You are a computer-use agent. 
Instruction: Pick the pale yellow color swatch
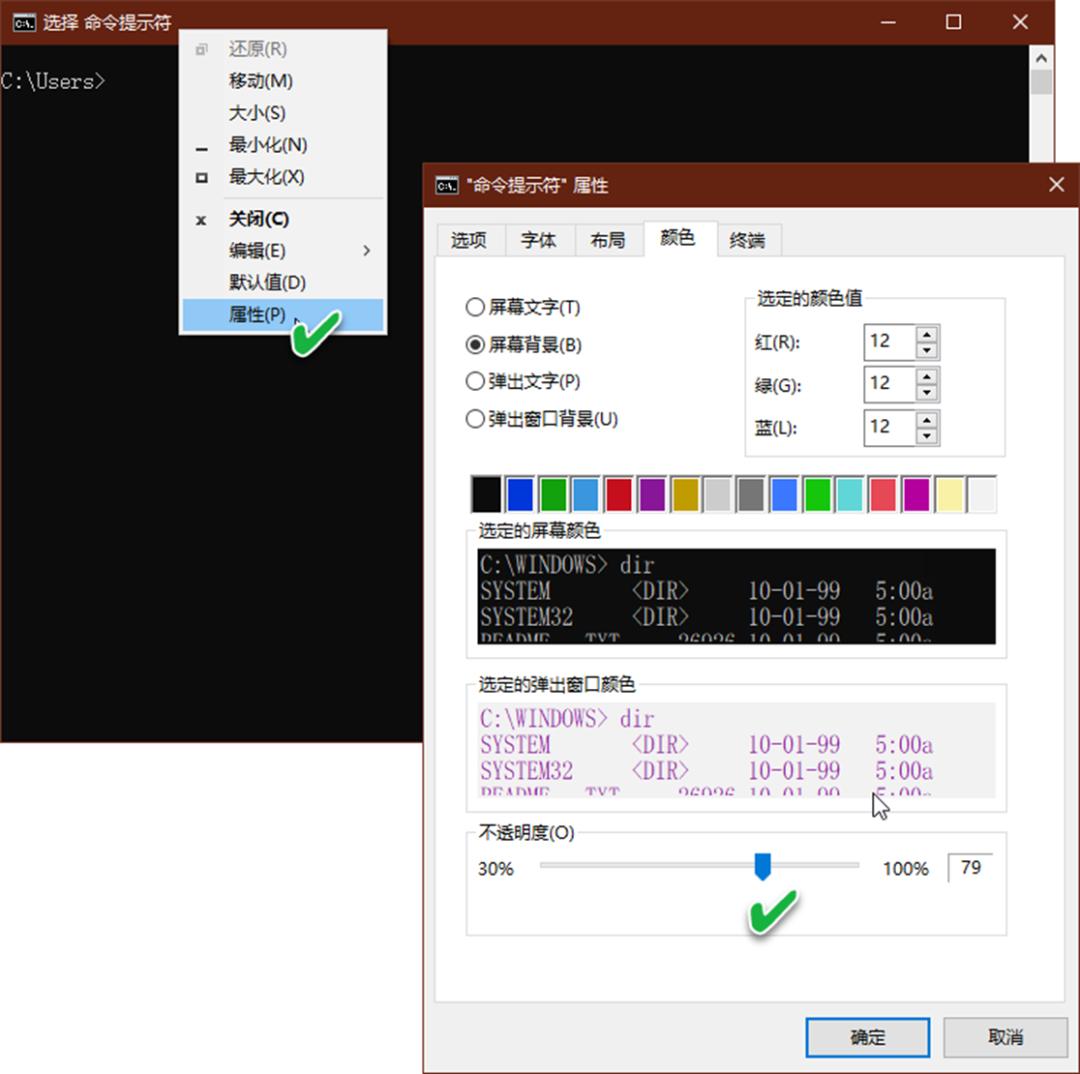[949, 495]
